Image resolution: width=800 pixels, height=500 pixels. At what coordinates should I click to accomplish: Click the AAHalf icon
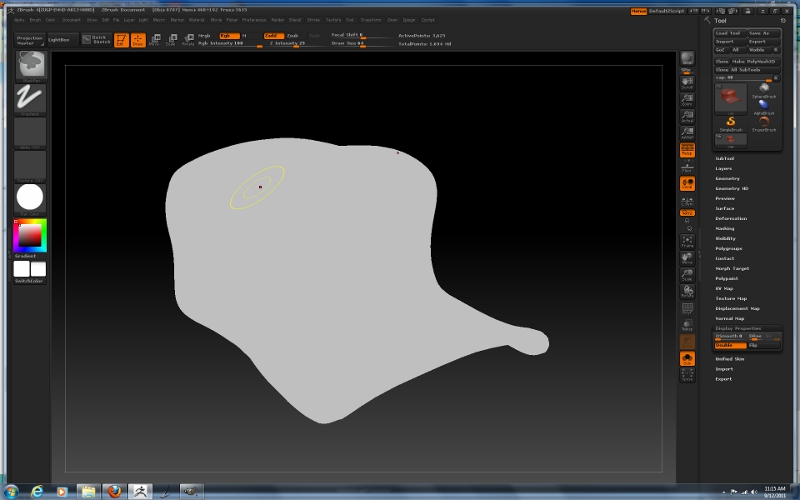687,133
